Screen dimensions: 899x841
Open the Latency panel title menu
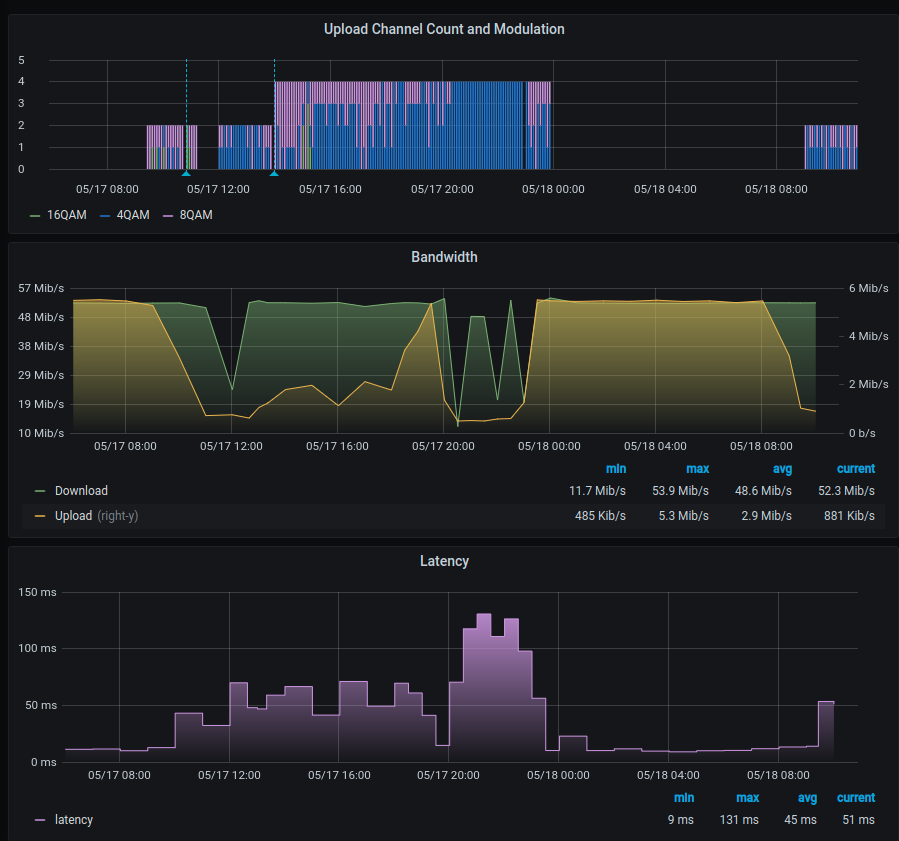coord(444,561)
